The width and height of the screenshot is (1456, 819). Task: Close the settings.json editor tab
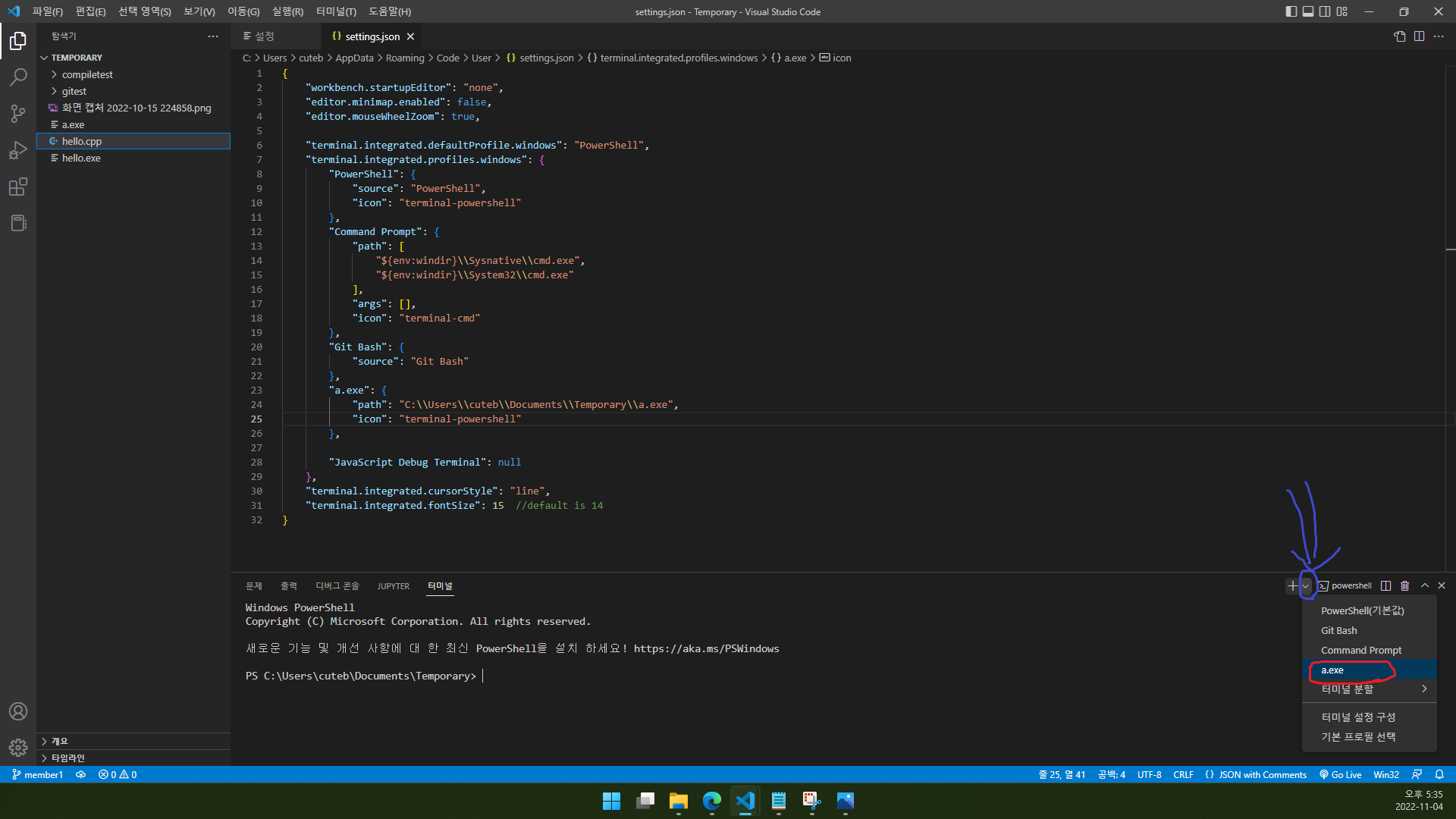coord(410,36)
